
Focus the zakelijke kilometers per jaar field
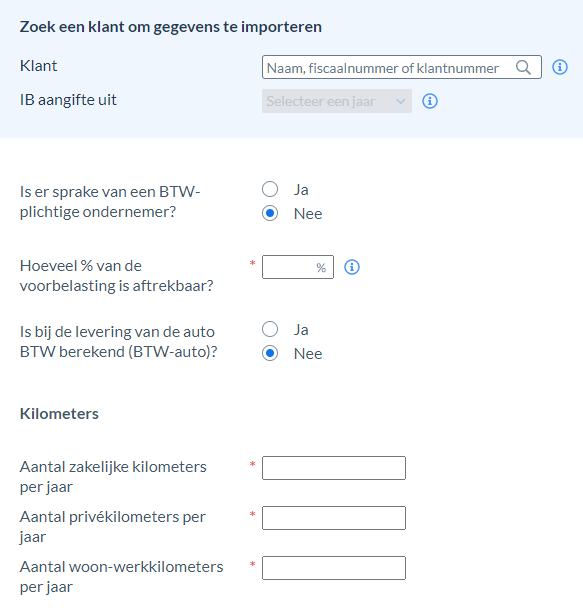[x=334, y=468]
